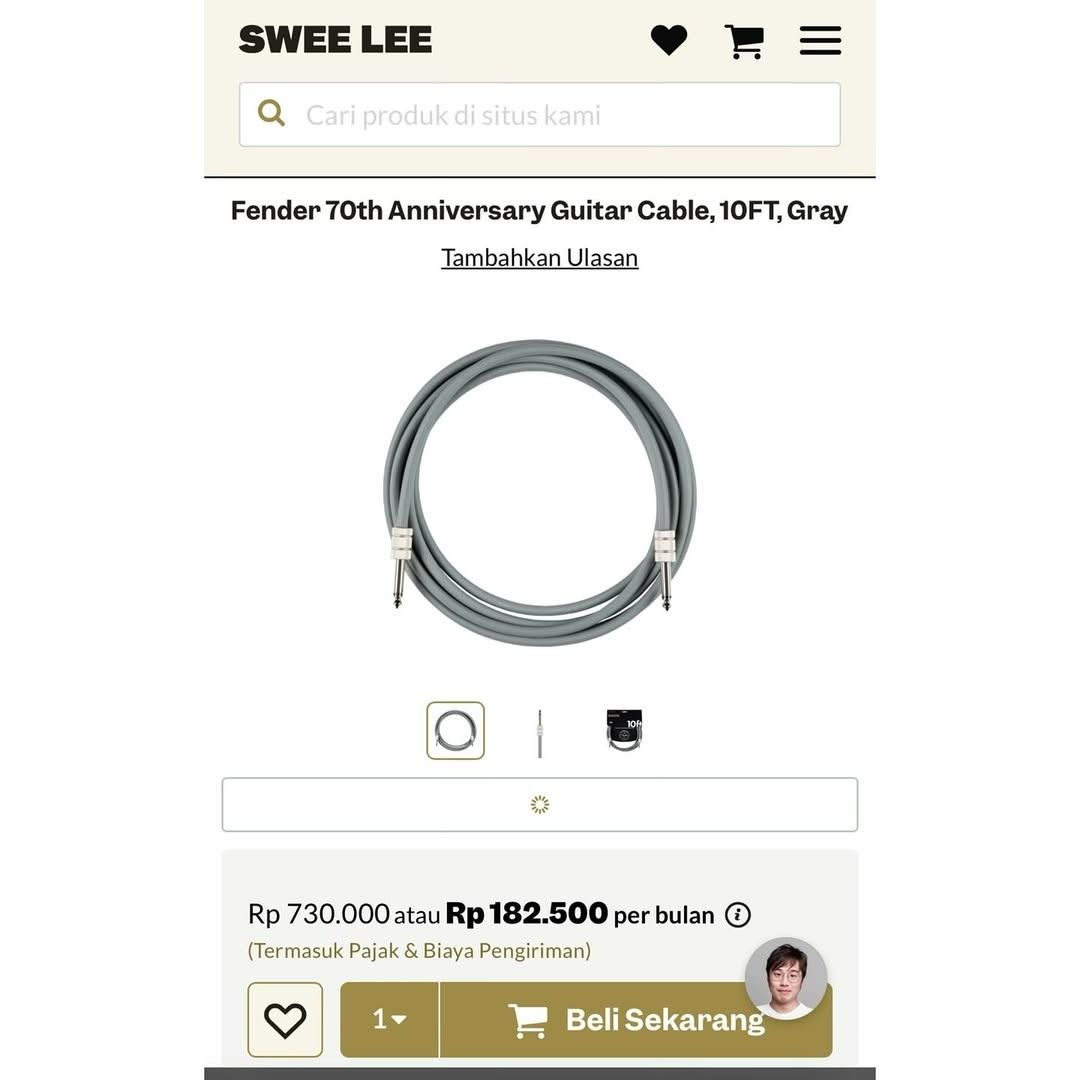Open the installment info icon beside 'per bulan'

tap(738, 915)
